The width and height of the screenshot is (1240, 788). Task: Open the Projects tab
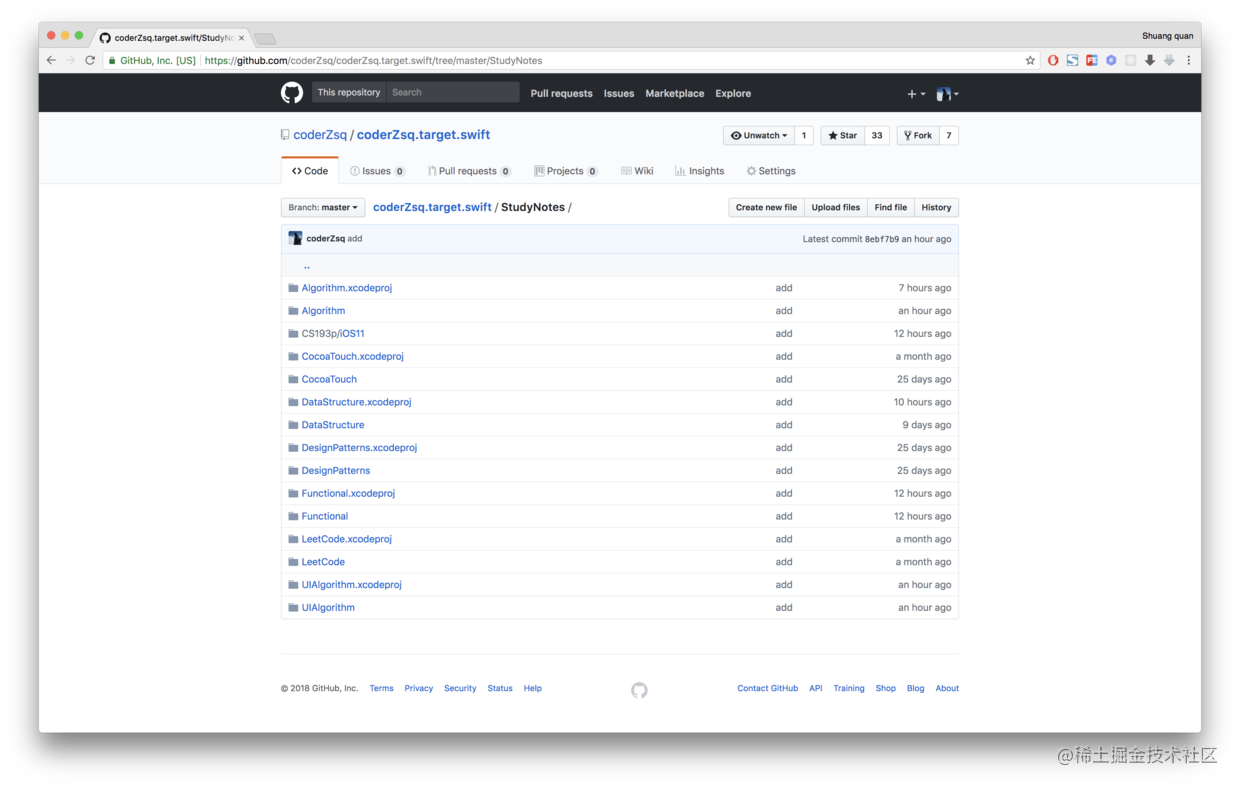pos(565,171)
